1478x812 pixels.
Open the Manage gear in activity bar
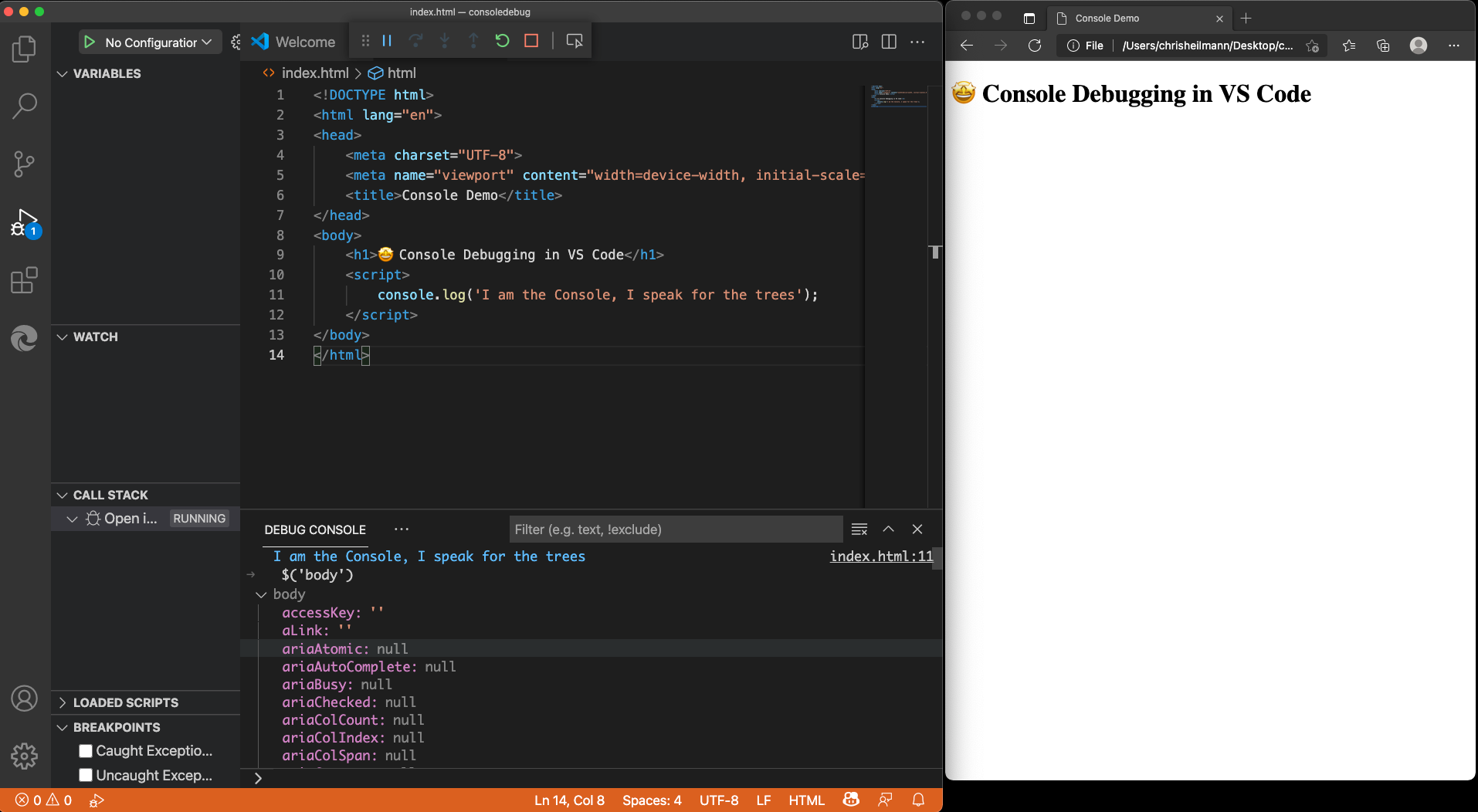pyautogui.click(x=24, y=756)
